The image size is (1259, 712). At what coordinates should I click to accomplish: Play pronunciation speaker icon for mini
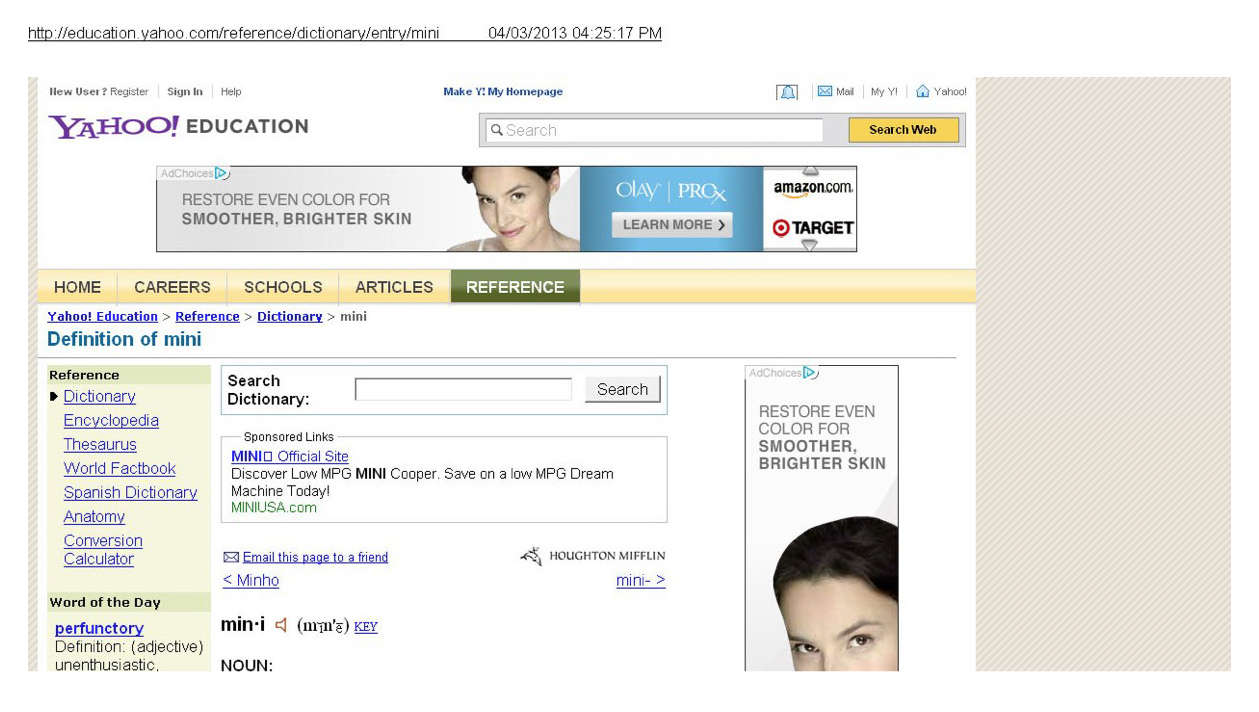click(x=281, y=625)
